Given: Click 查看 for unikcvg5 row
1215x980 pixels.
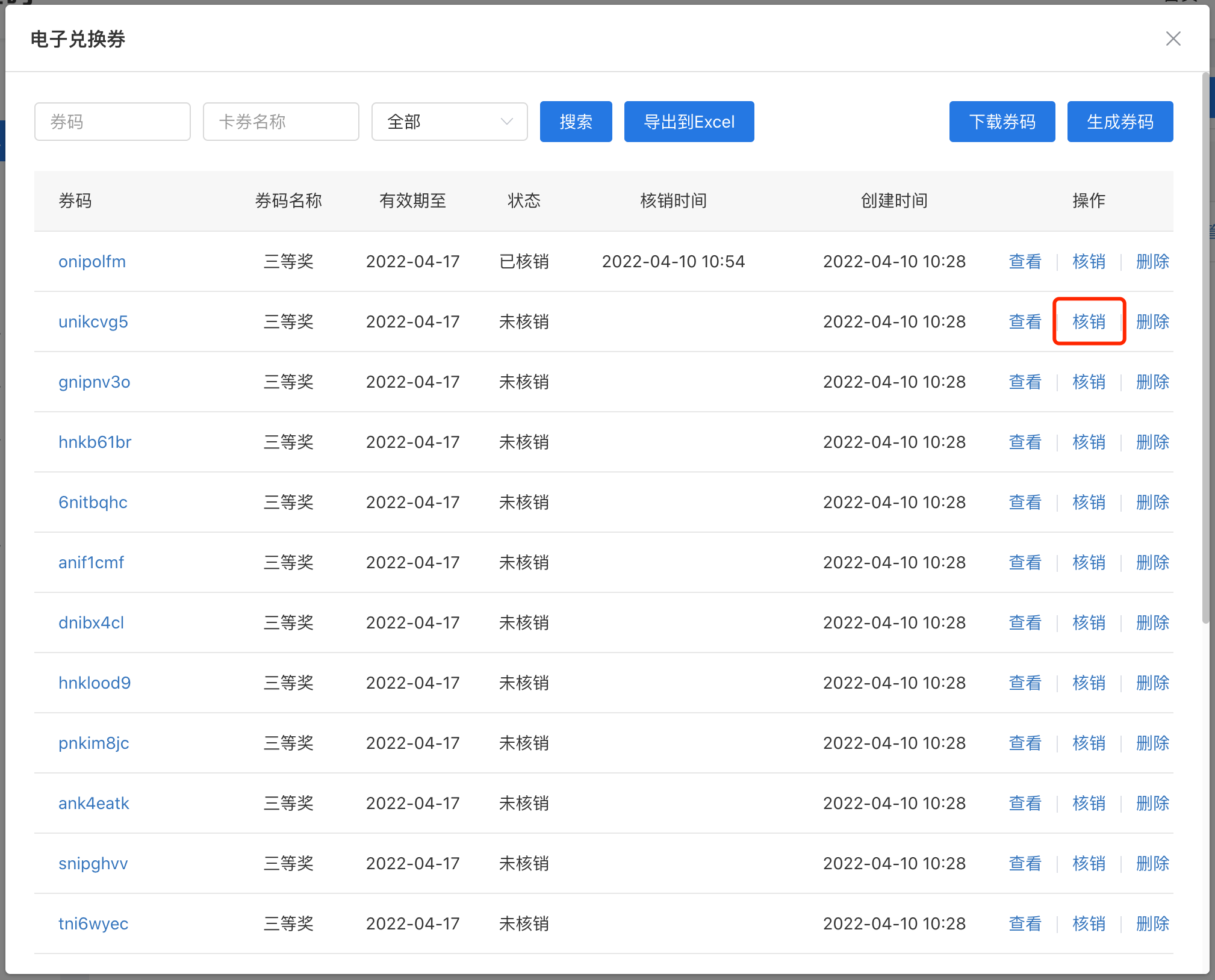Looking at the screenshot, I should (1025, 321).
